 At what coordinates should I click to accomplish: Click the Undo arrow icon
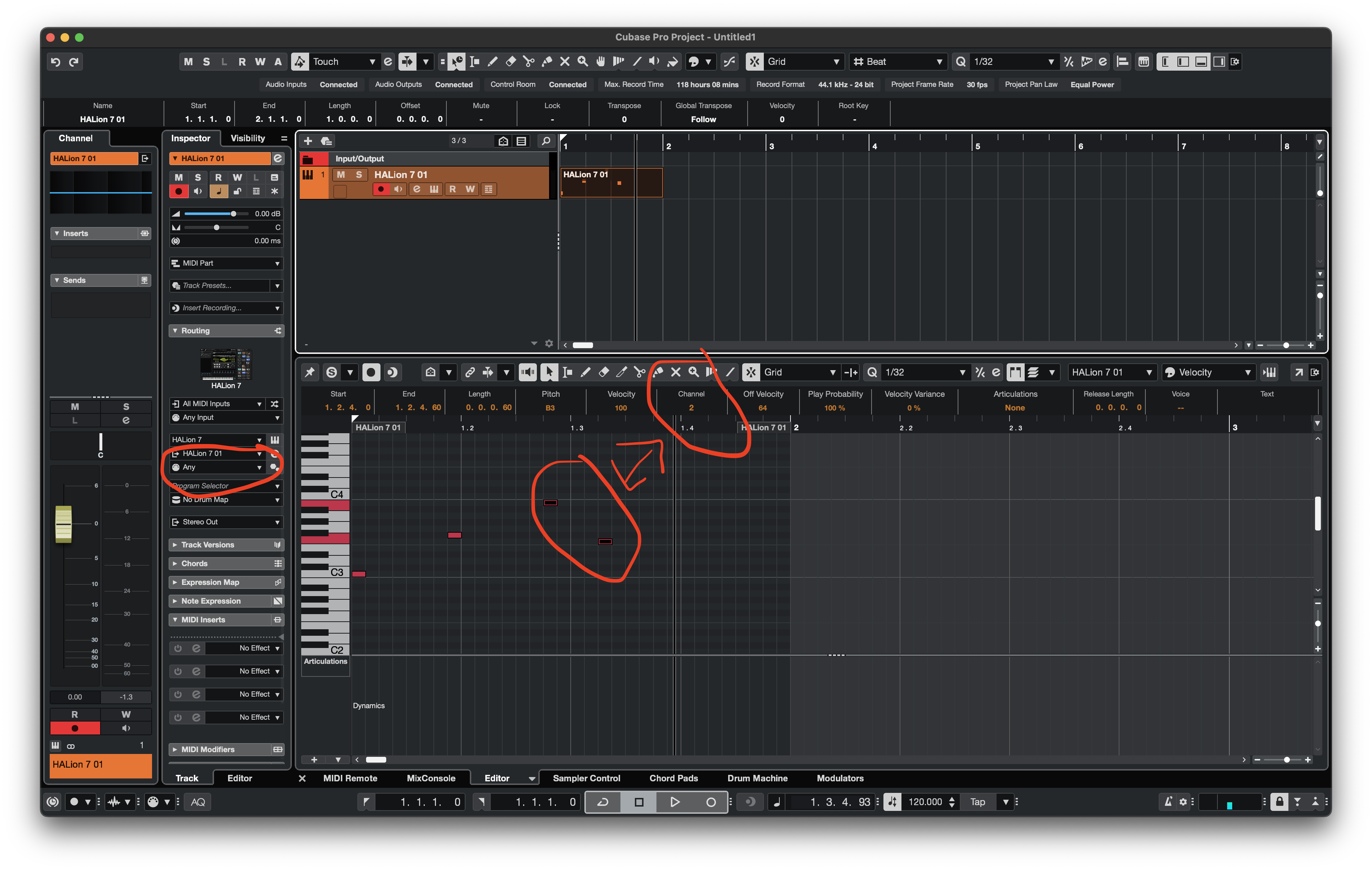tap(55, 62)
